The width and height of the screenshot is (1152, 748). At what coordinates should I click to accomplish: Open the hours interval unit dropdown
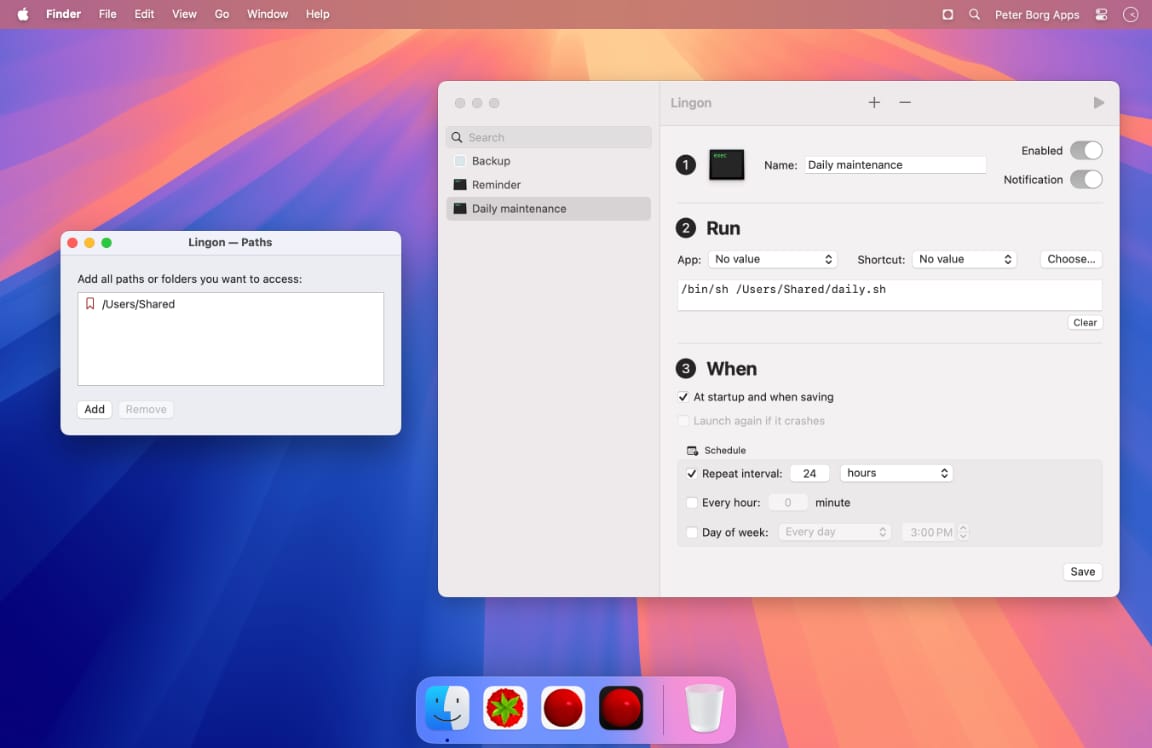click(896, 472)
